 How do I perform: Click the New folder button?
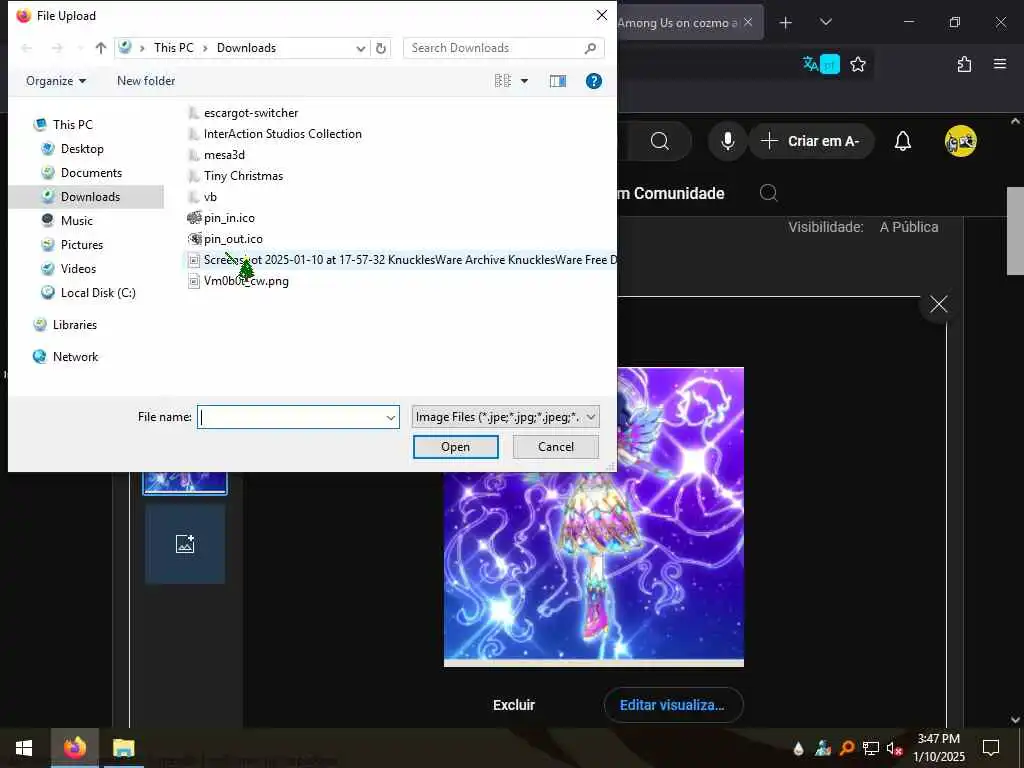146,81
